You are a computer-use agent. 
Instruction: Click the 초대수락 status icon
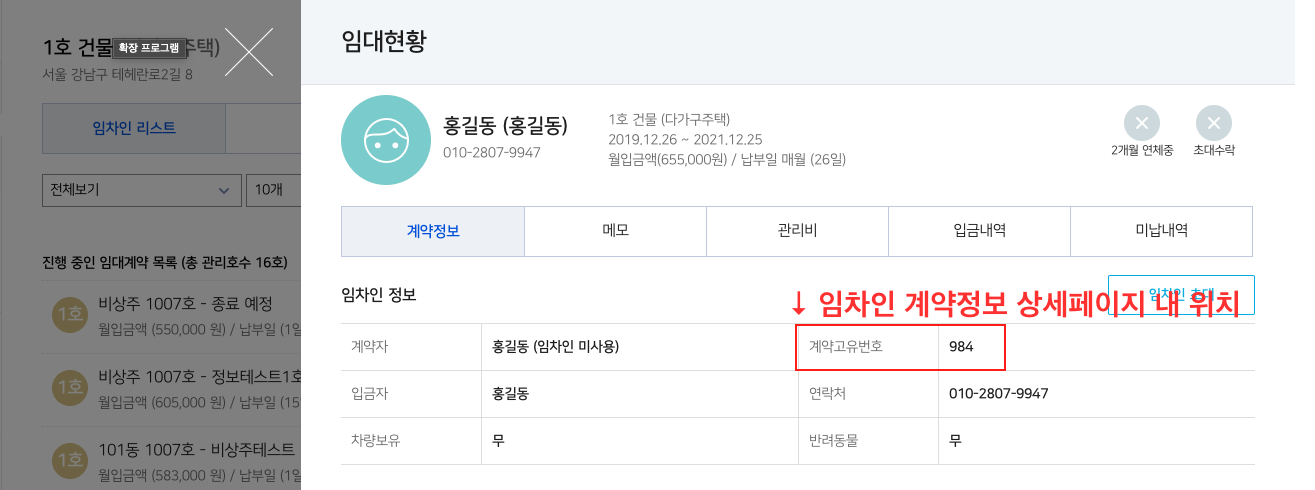pyautogui.click(x=1213, y=123)
